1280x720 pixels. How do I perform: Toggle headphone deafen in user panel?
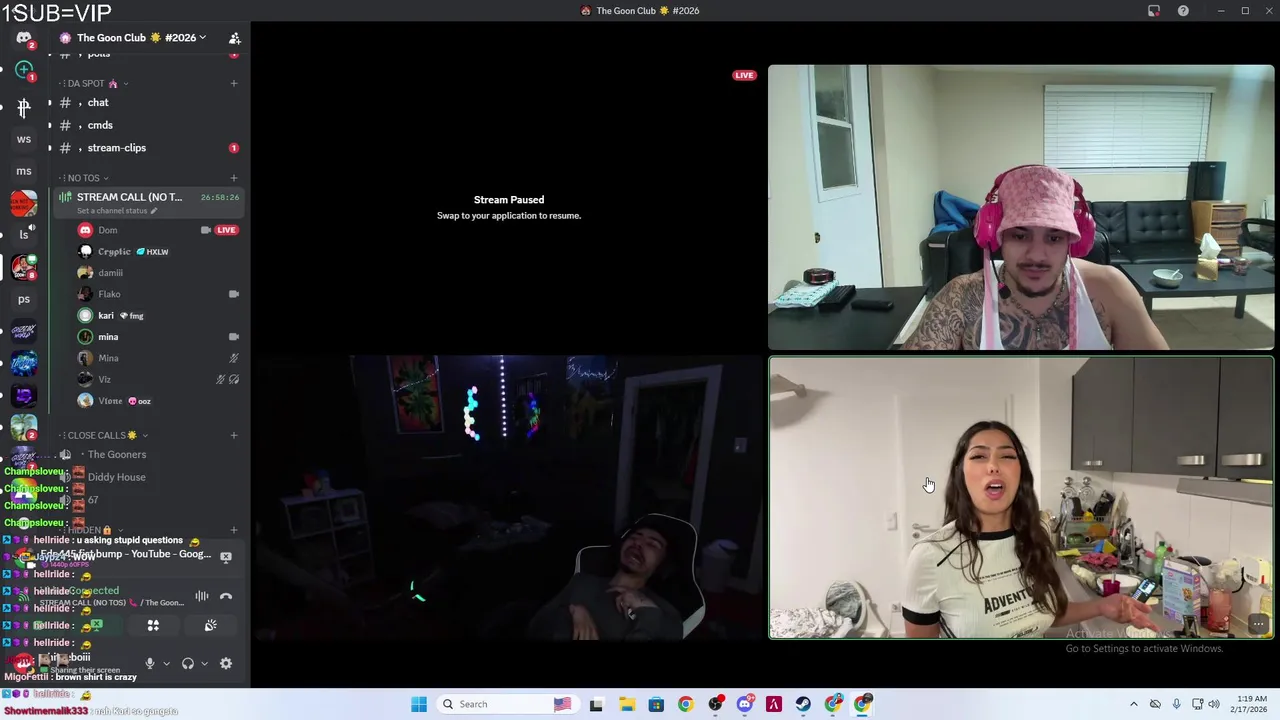[x=187, y=663]
